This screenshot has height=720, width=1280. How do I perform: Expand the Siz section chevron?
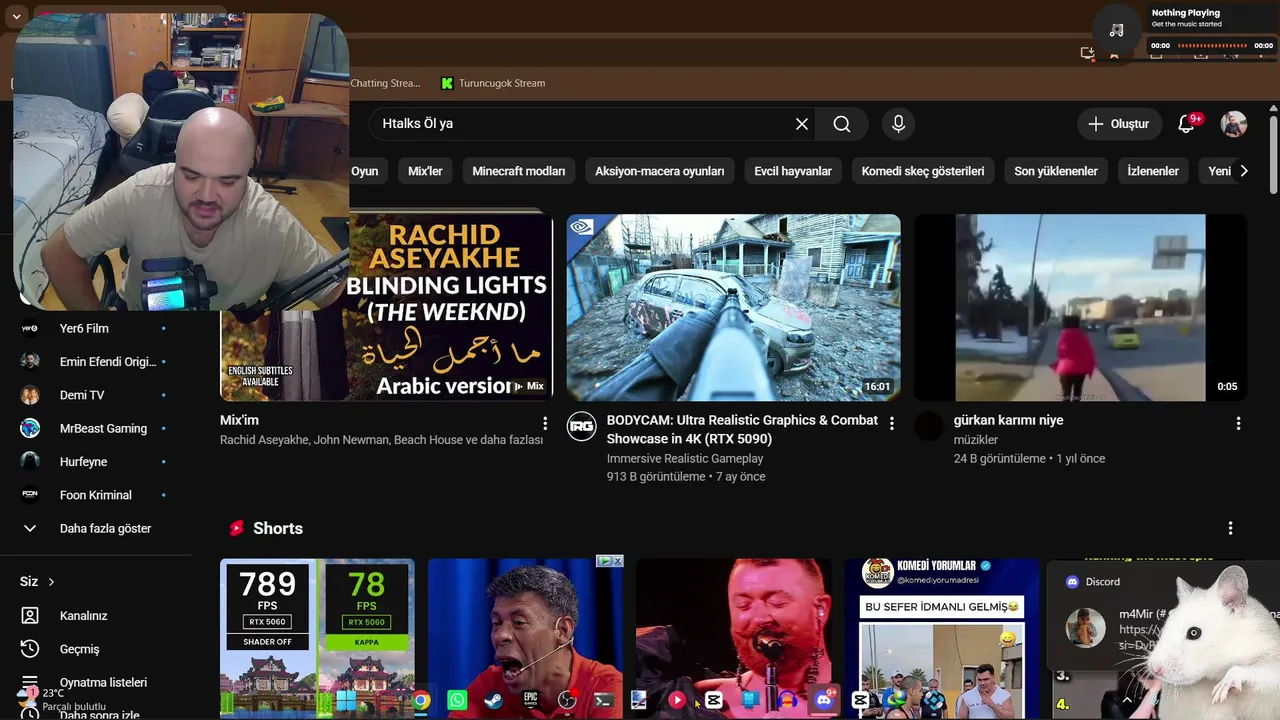(51, 582)
